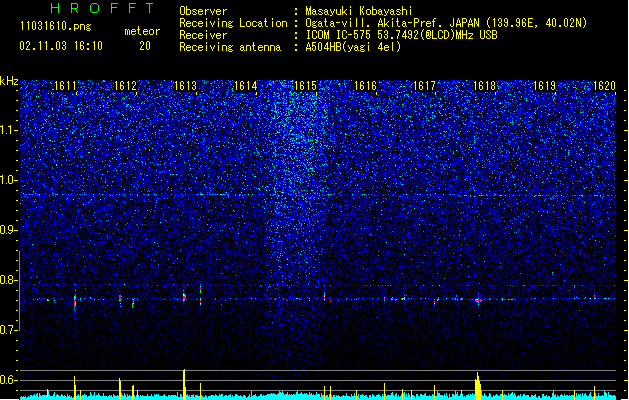629x400 pixels.
Task: Click the 1620 time marker
Action: click(604, 86)
